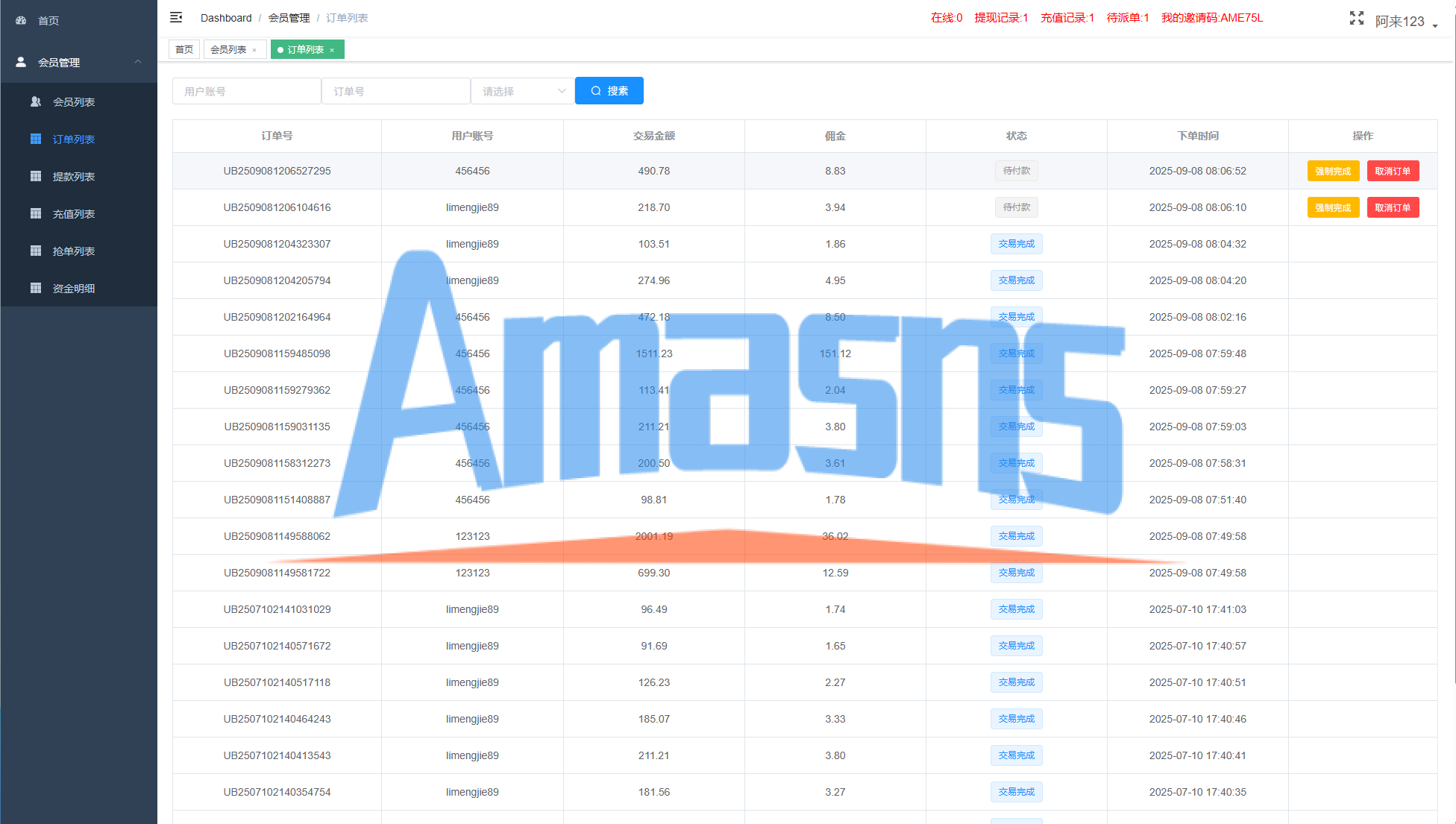Click the 用户账号 input field
This screenshot has height=824, width=1456.
click(246, 91)
